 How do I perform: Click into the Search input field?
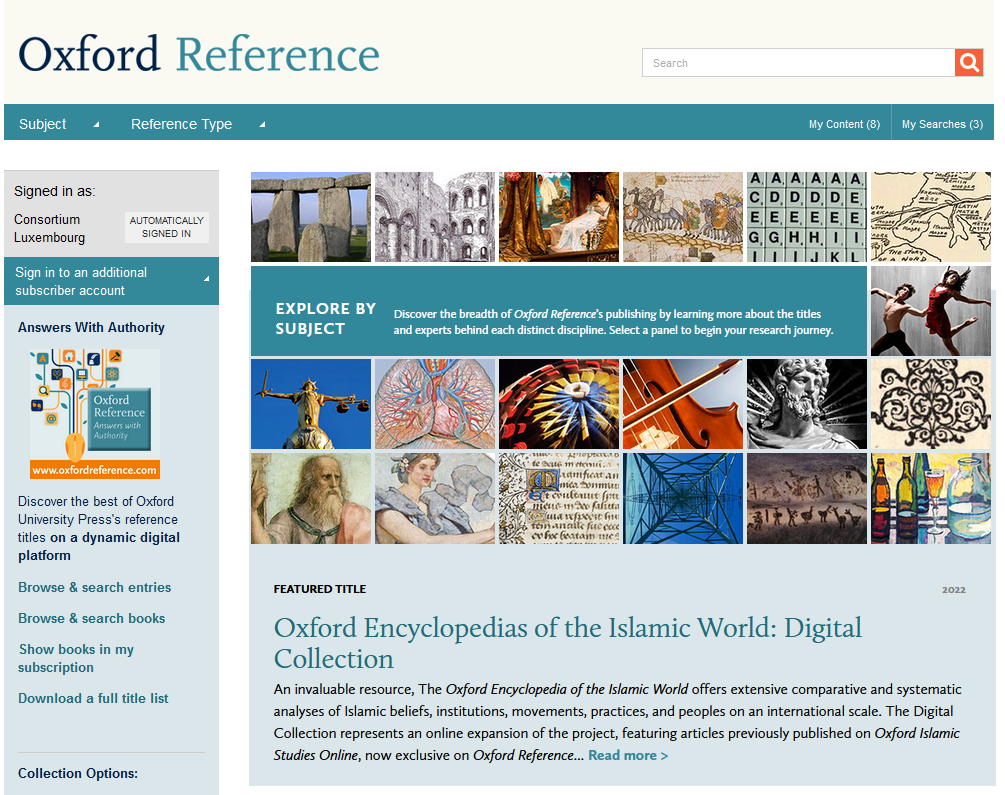coord(799,63)
